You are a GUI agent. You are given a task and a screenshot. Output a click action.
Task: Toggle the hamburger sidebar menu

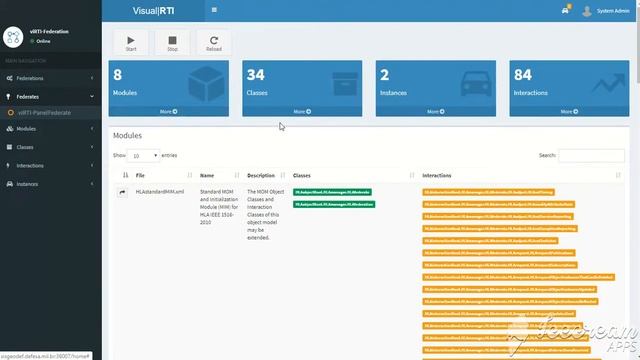point(214,10)
